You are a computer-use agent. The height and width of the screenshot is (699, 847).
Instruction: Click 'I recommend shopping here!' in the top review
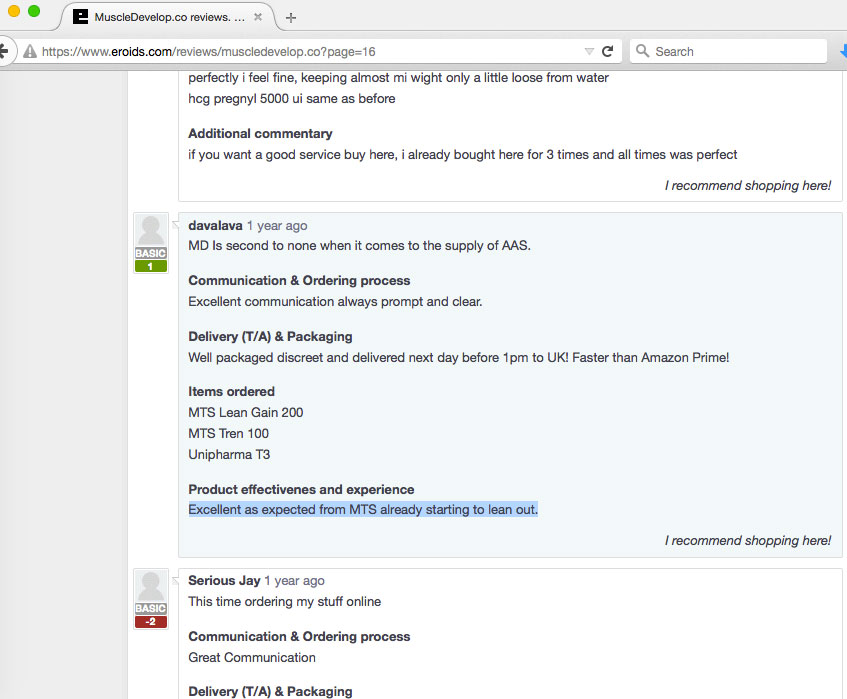pyautogui.click(x=748, y=186)
